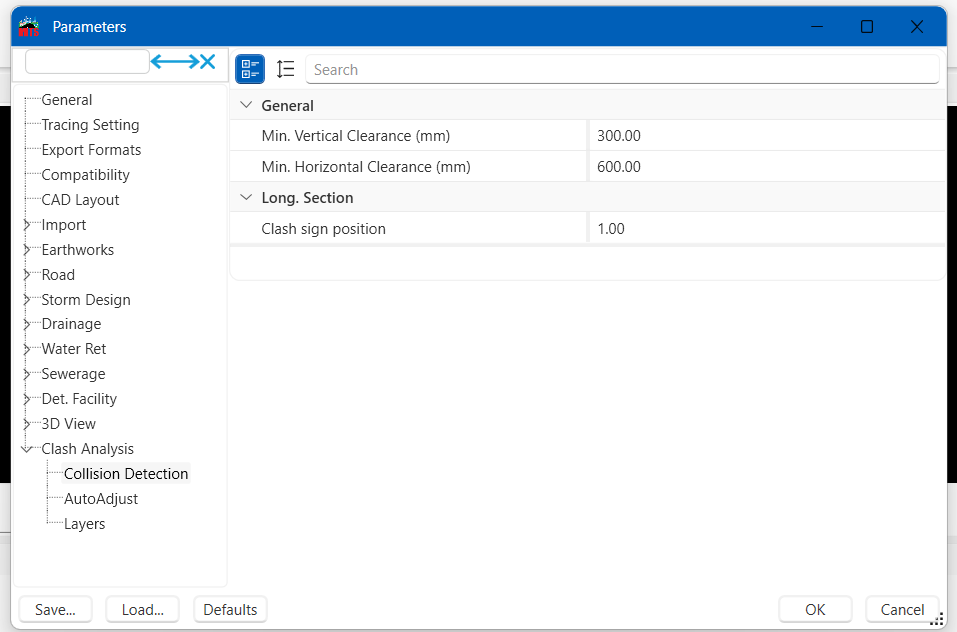Collapse the Clash Analysis tree node
957x632 pixels.
tap(27, 449)
